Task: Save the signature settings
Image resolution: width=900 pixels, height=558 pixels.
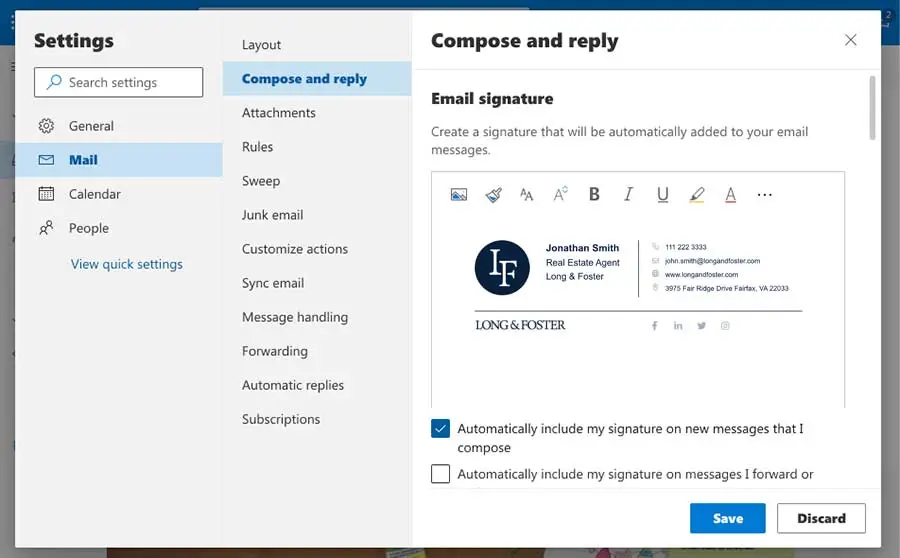Action: click(x=727, y=518)
